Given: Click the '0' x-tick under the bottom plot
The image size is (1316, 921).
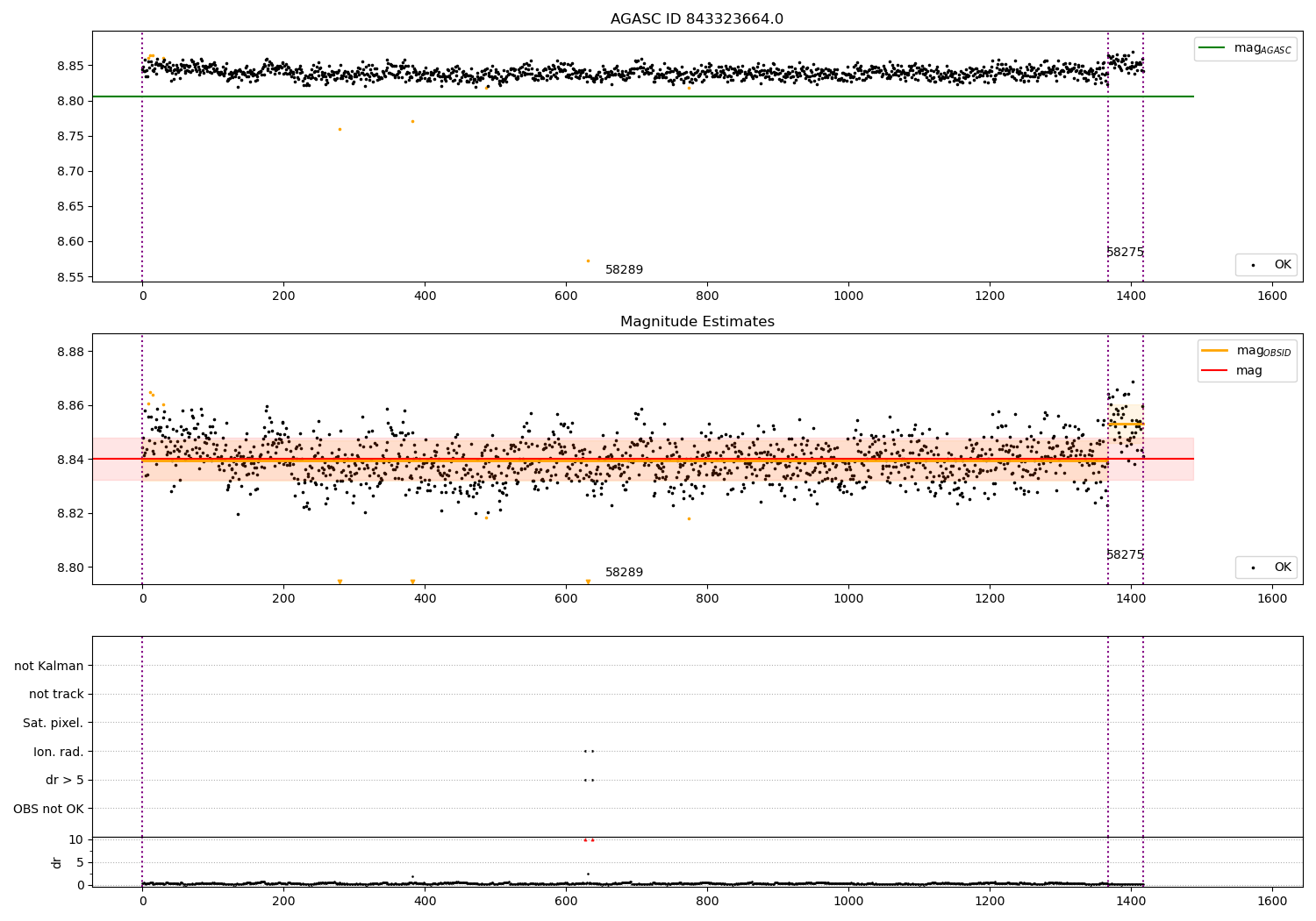Looking at the screenshot, I should (x=142, y=902).
